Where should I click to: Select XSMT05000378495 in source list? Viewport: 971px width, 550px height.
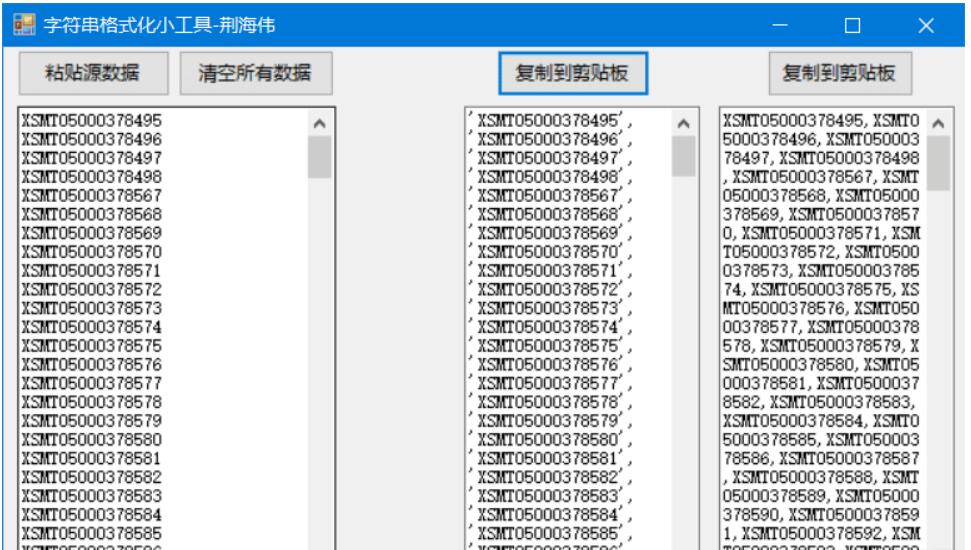92,120
